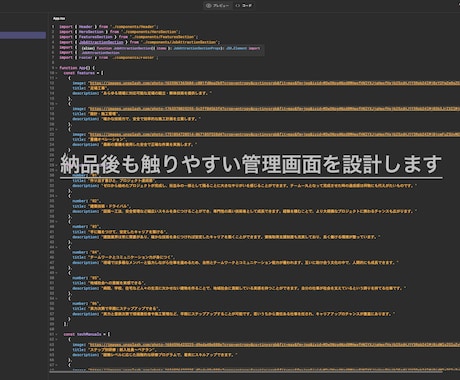Open the unsplash image URL on line 17

274,109
